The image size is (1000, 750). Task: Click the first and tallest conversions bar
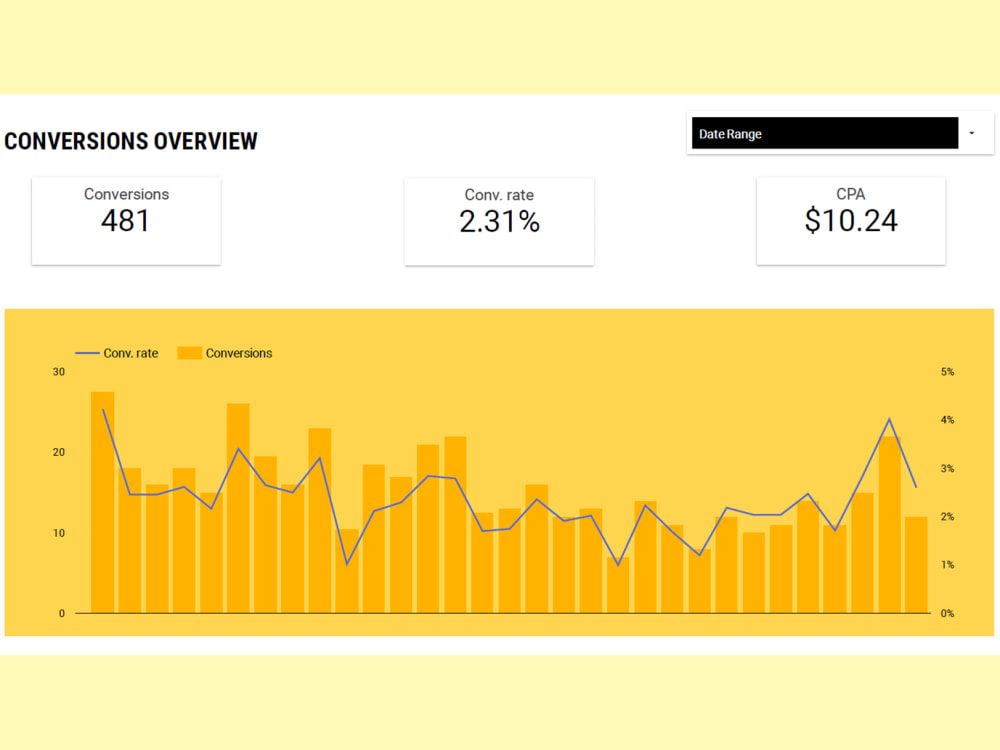(103, 503)
